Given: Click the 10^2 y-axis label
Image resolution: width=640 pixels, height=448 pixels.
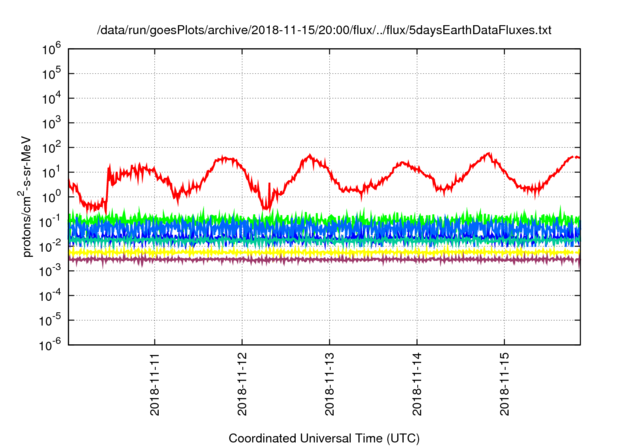Looking at the screenshot, I should click(51, 148).
